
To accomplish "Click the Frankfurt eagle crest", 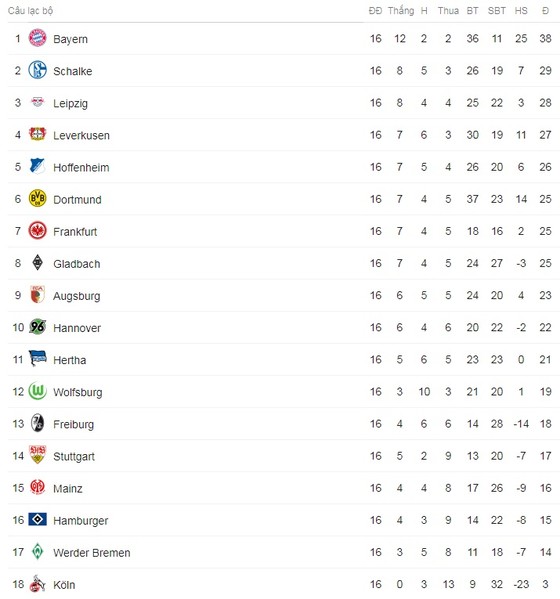I will point(37,231).
